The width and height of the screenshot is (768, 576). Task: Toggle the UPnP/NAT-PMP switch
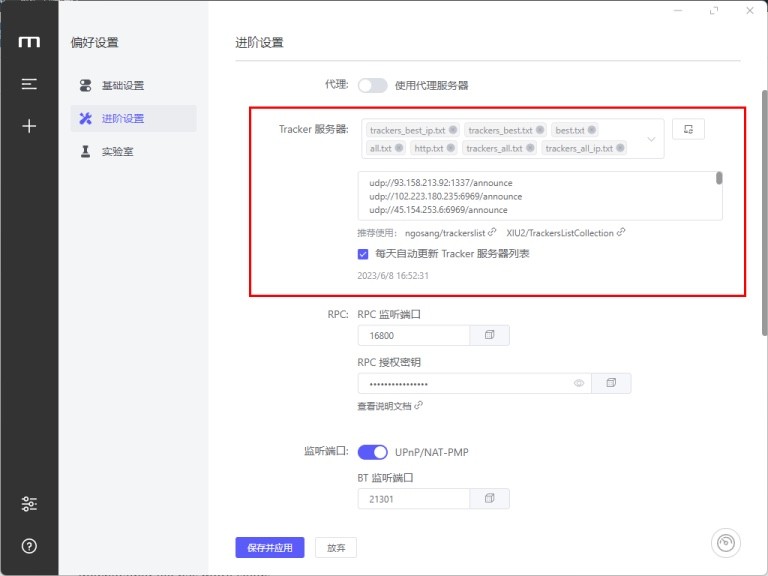click(x=372, y=452)
